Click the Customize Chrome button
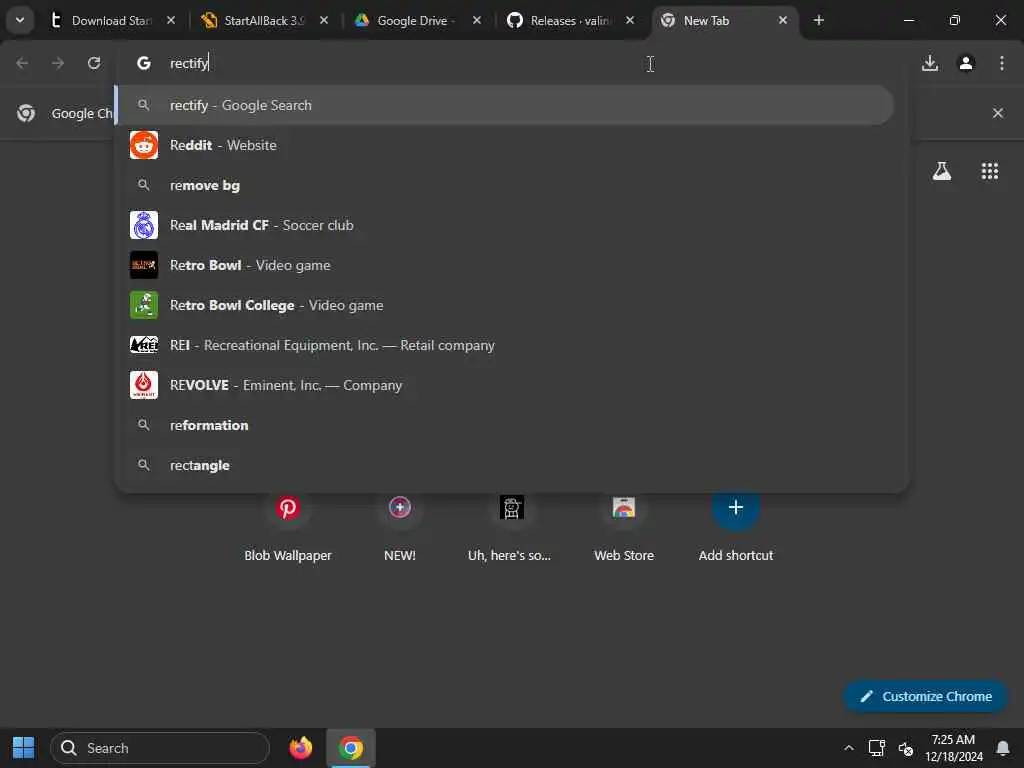Screen dimensions: 1024x768 [x=925, y=696]
